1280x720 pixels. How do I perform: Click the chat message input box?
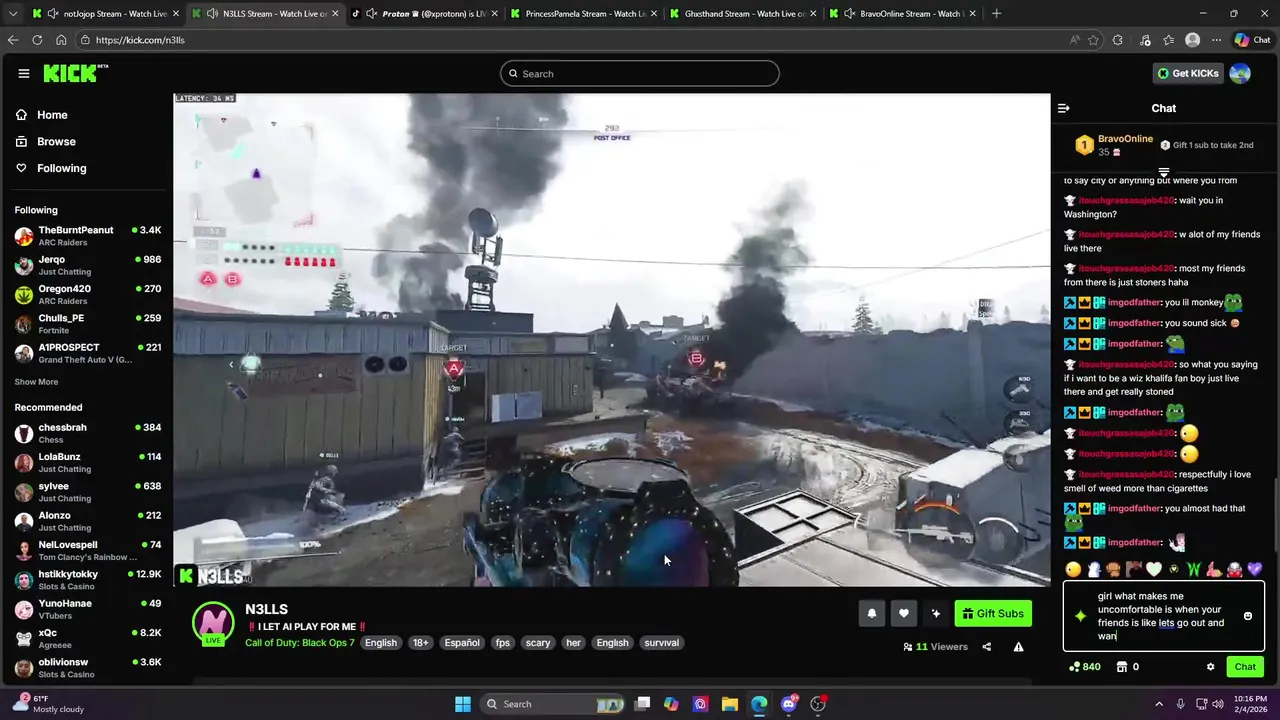[1164, 616]
